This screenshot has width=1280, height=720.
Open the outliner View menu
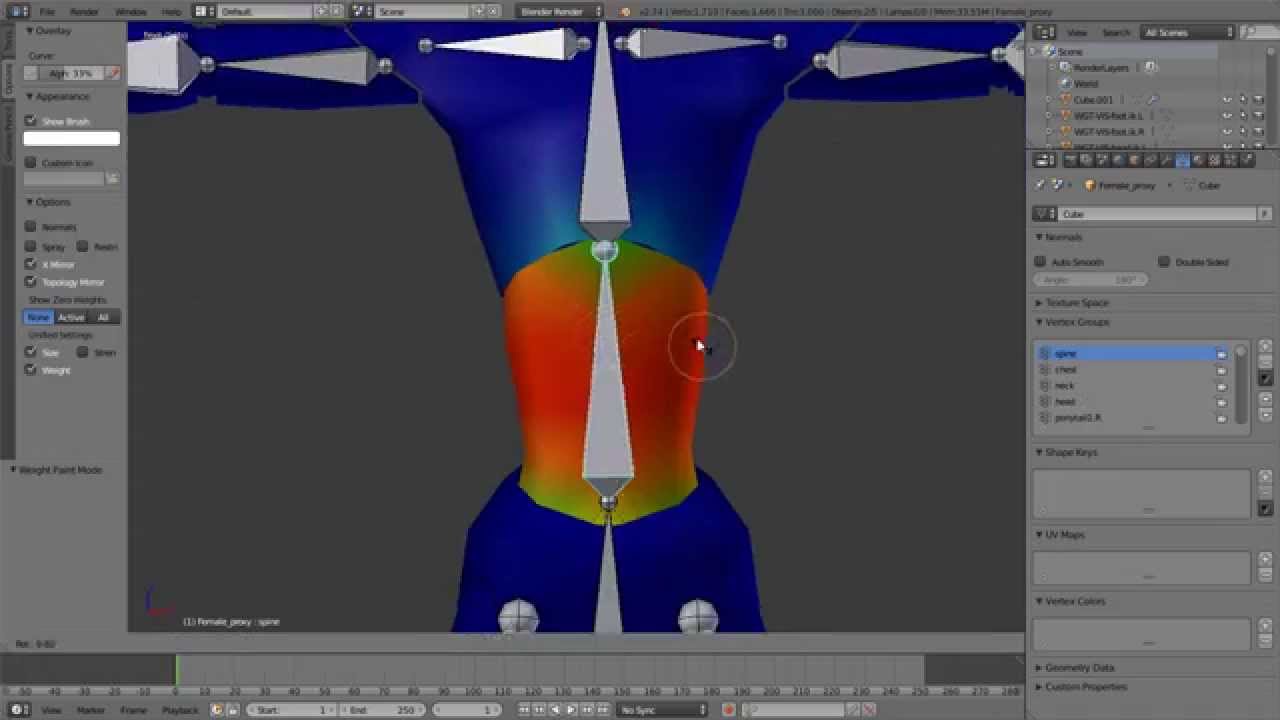click(x=1077, y=32)
